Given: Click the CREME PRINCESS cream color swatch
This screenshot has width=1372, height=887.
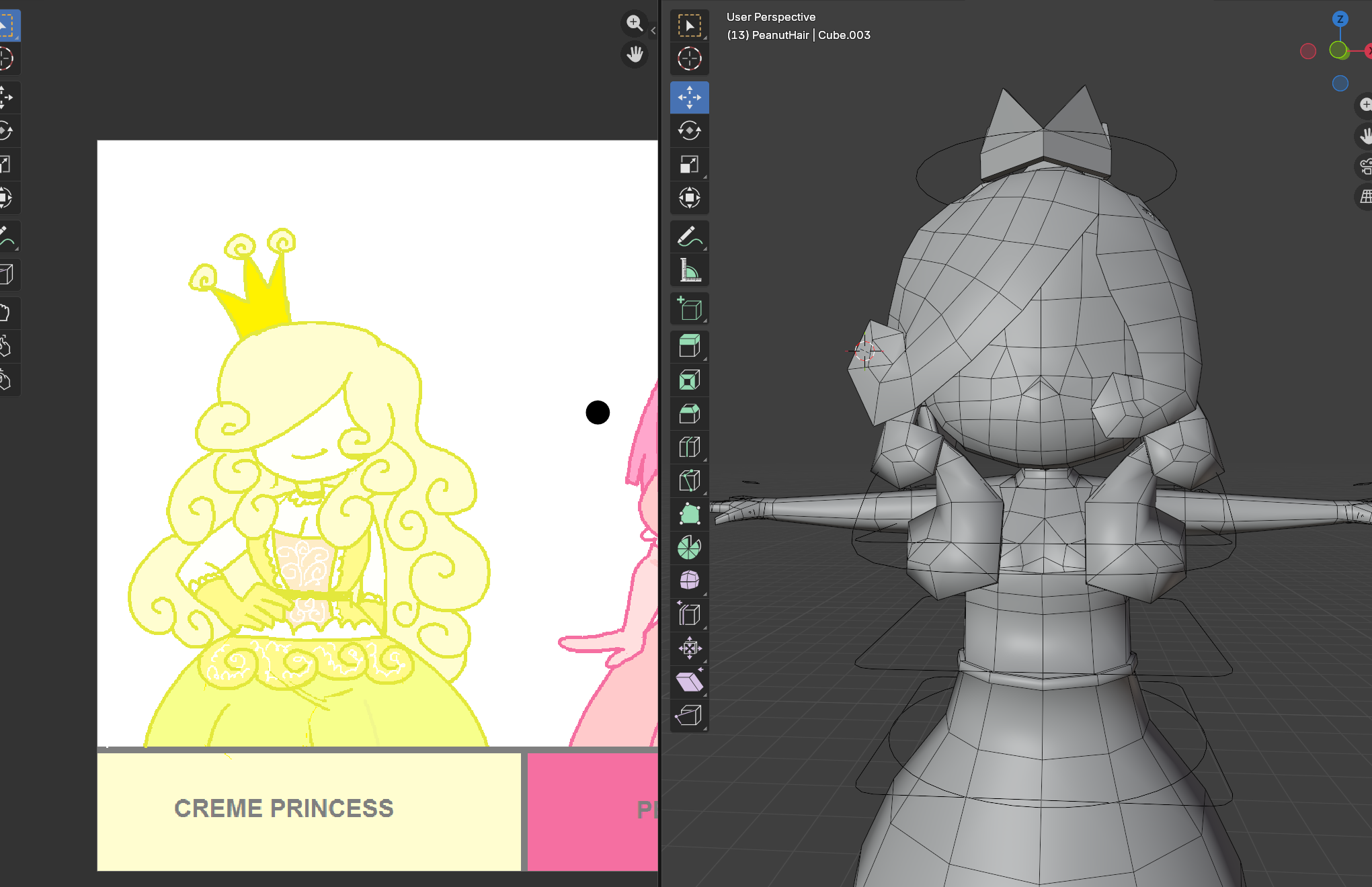Looking at the screenshot, I should coord(309,811).
